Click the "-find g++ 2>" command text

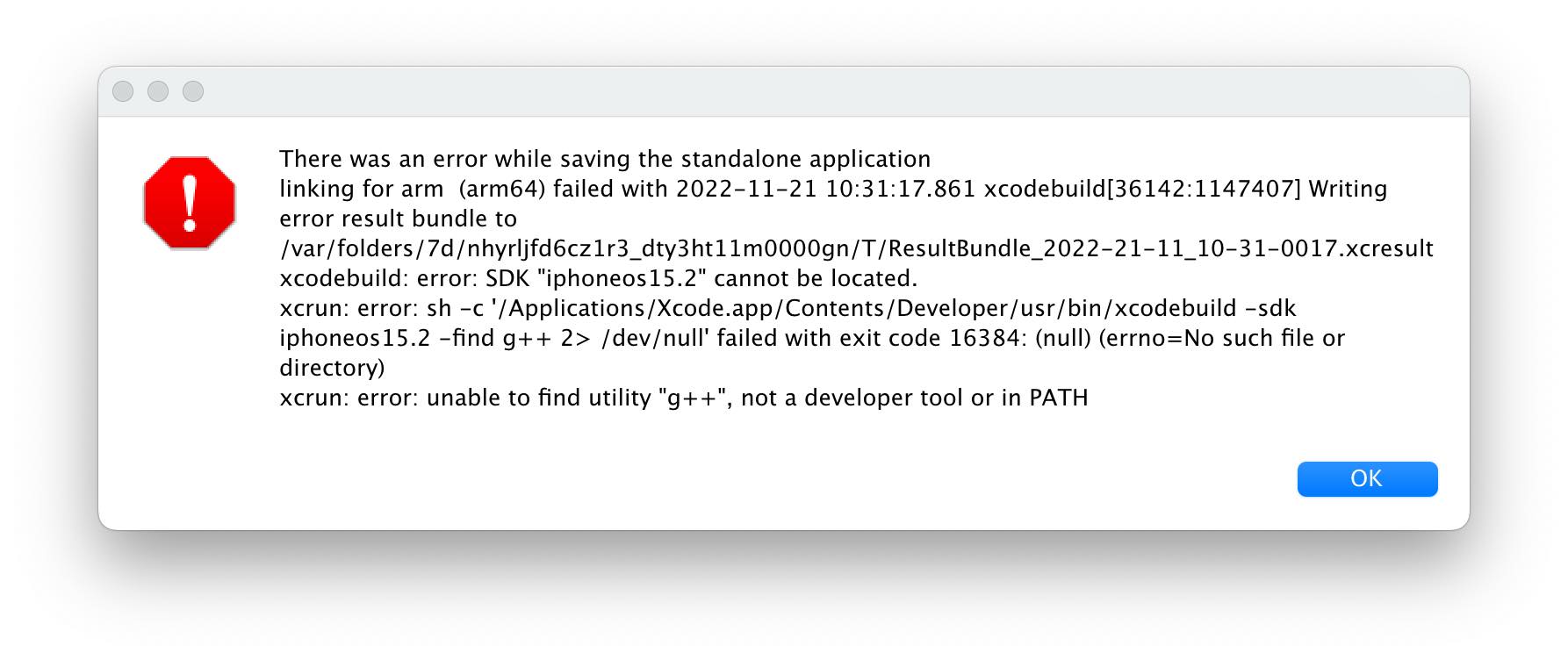[521, 339]
